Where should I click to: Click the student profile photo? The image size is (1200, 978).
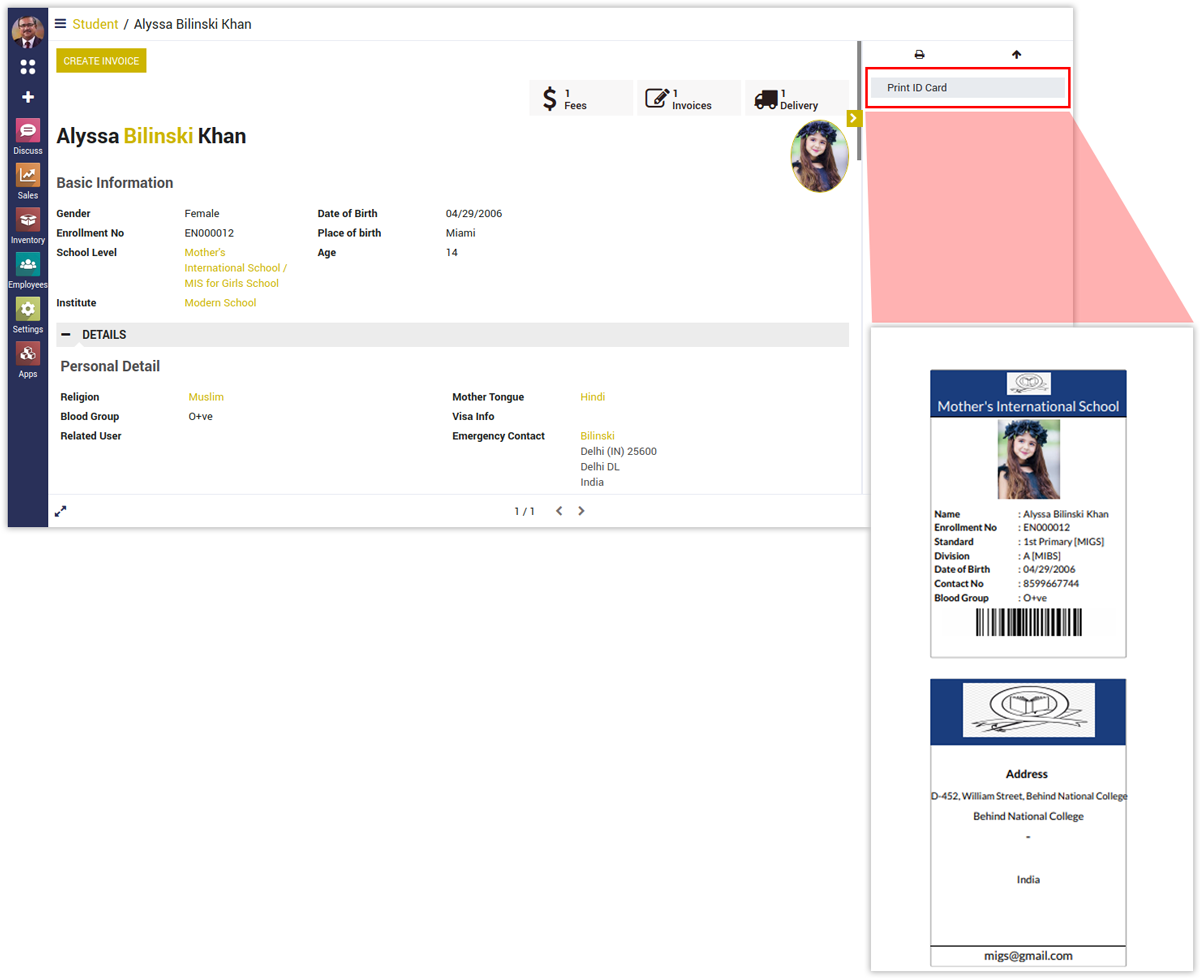[x=820, y=156]
